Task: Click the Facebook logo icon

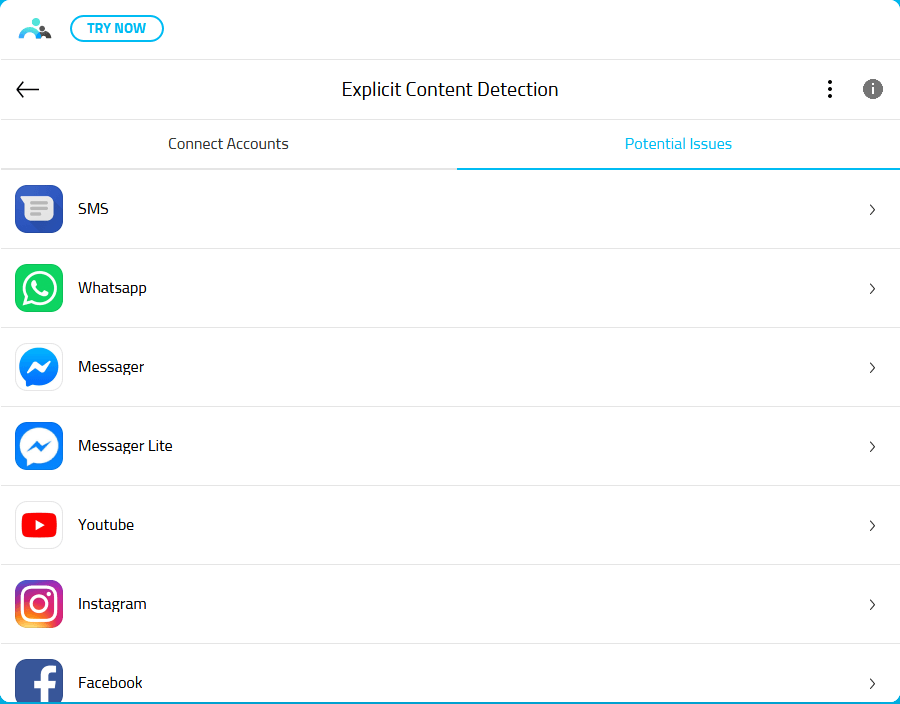Action: [x=39, y=681]
